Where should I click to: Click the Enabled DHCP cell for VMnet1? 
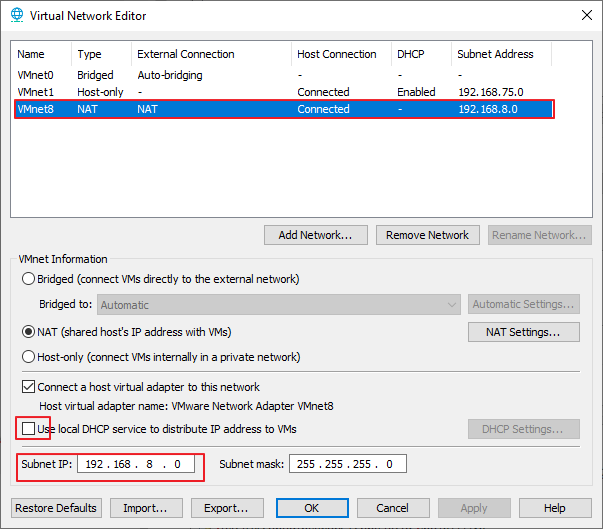click(416, 92)
